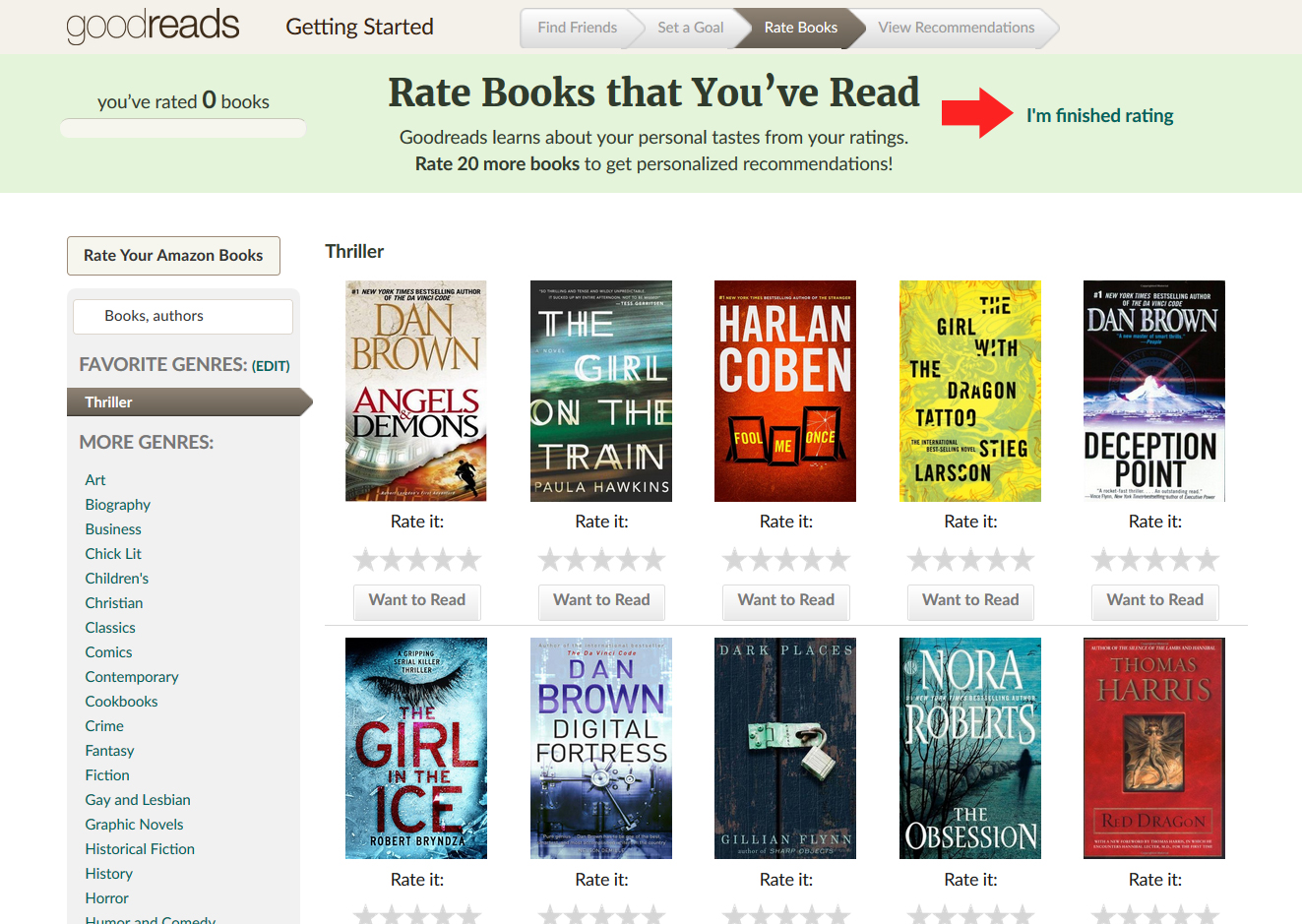Open Harlan Coben Fool Me Once cover
1302x924 pixels.
[x=785, y=391]
